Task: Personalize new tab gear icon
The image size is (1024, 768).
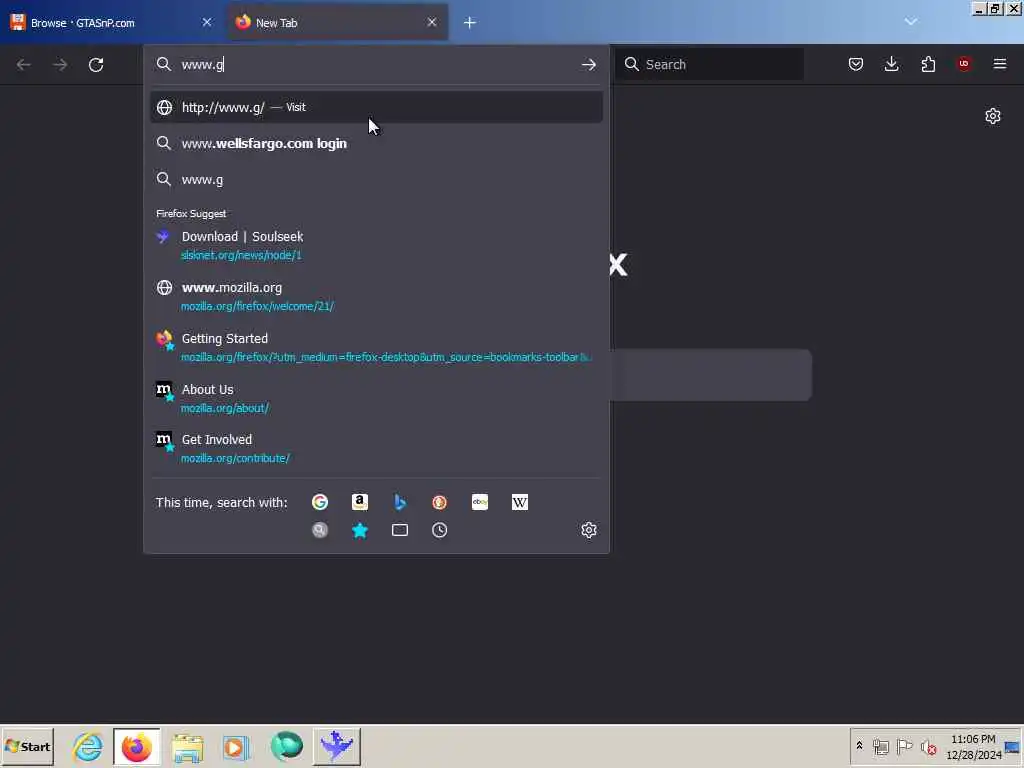Action: pos(993,116)
